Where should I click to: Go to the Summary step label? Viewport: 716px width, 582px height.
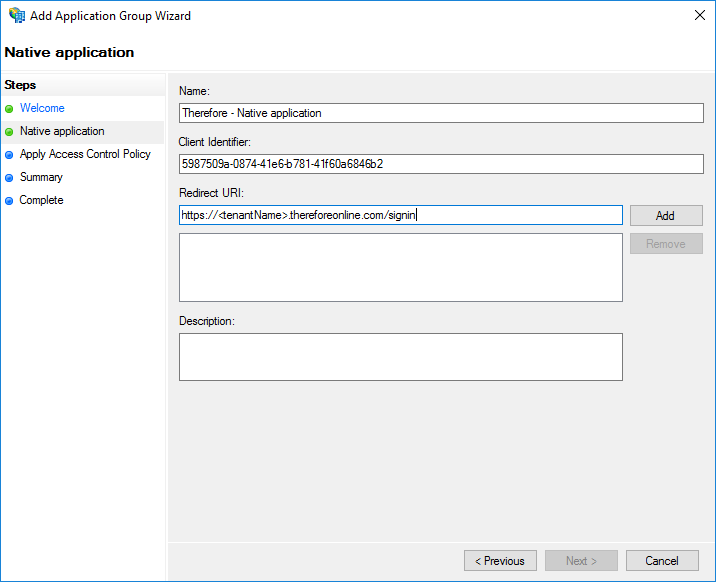(x=41, y=177)
